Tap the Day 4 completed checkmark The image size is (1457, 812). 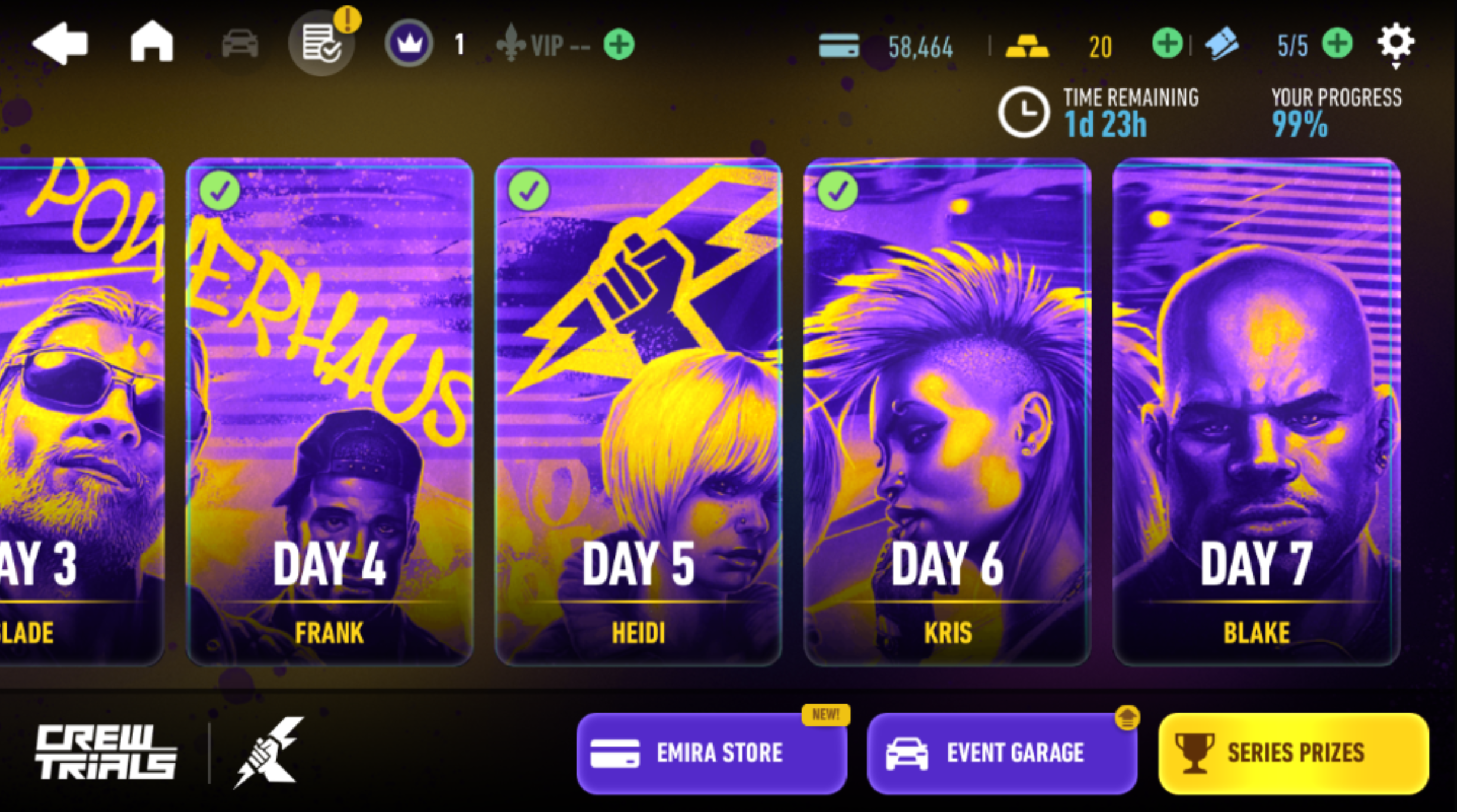tap(220, 191)
